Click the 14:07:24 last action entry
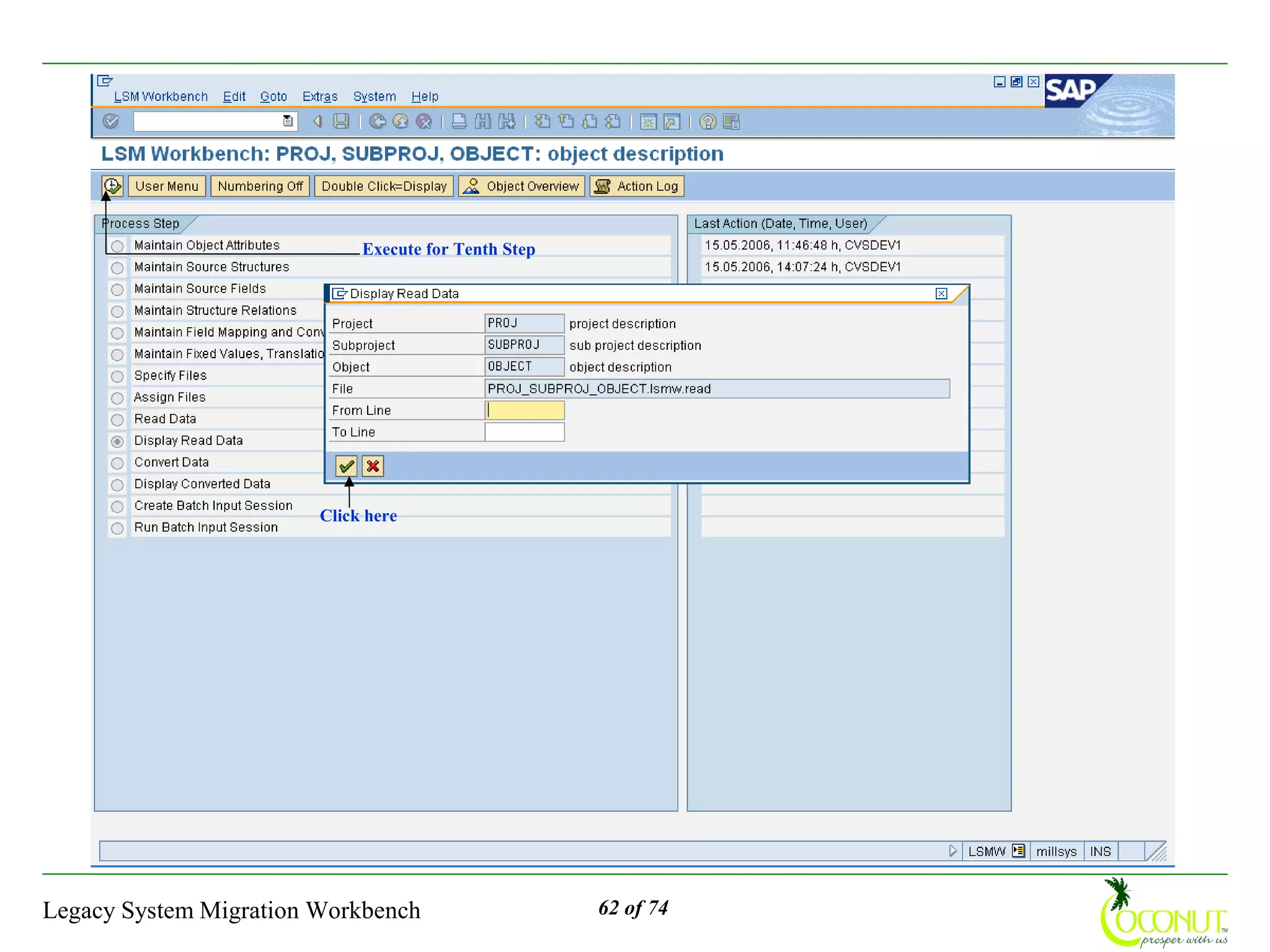Screen dimensions: 1270x952 852,267
